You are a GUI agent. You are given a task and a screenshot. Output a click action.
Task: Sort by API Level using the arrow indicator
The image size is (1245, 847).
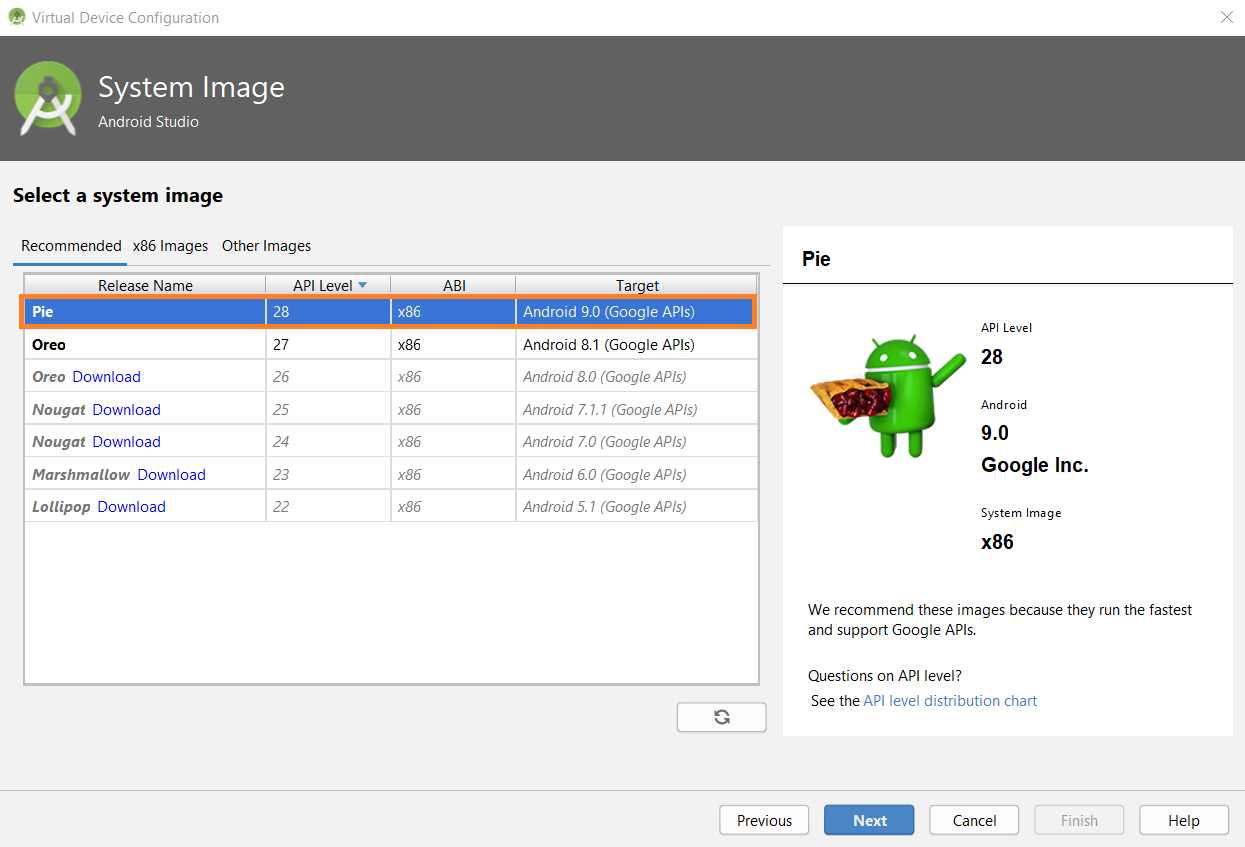pos(362,285)
